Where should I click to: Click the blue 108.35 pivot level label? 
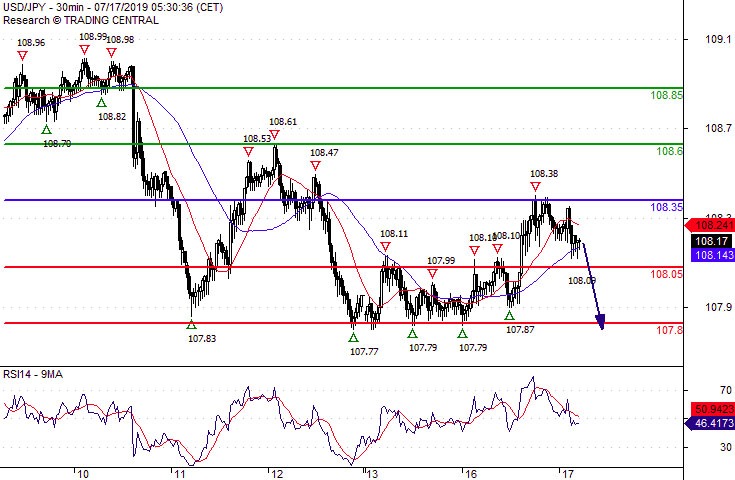[666, 207]
